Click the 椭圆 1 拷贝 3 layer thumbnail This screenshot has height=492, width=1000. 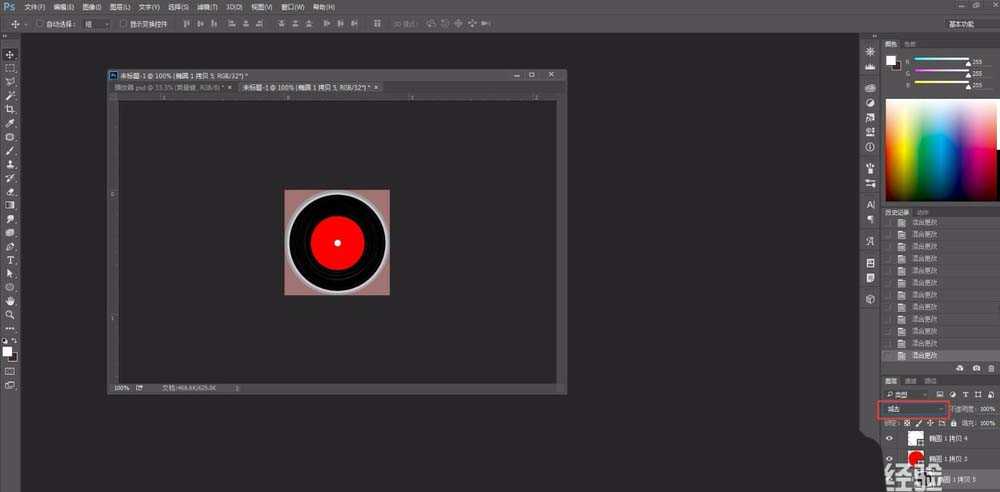[915, 459]
